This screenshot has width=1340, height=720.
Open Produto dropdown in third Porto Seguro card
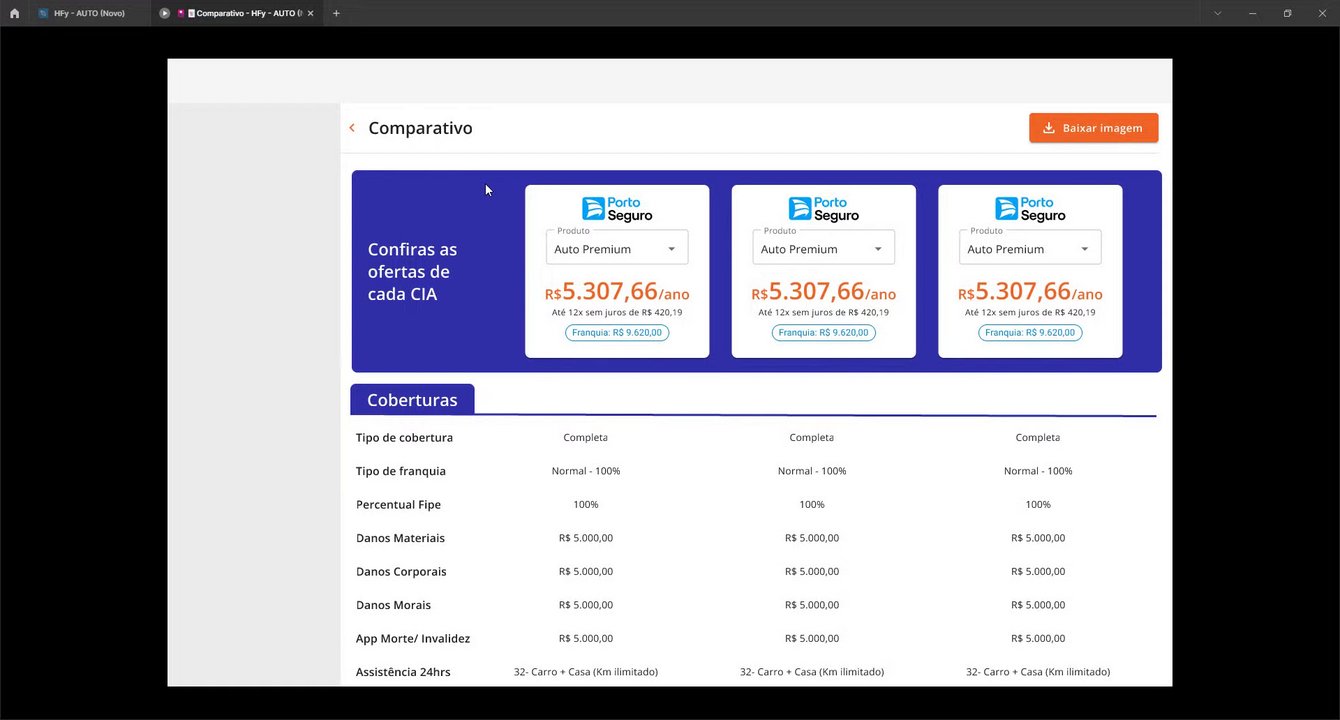1030,248
